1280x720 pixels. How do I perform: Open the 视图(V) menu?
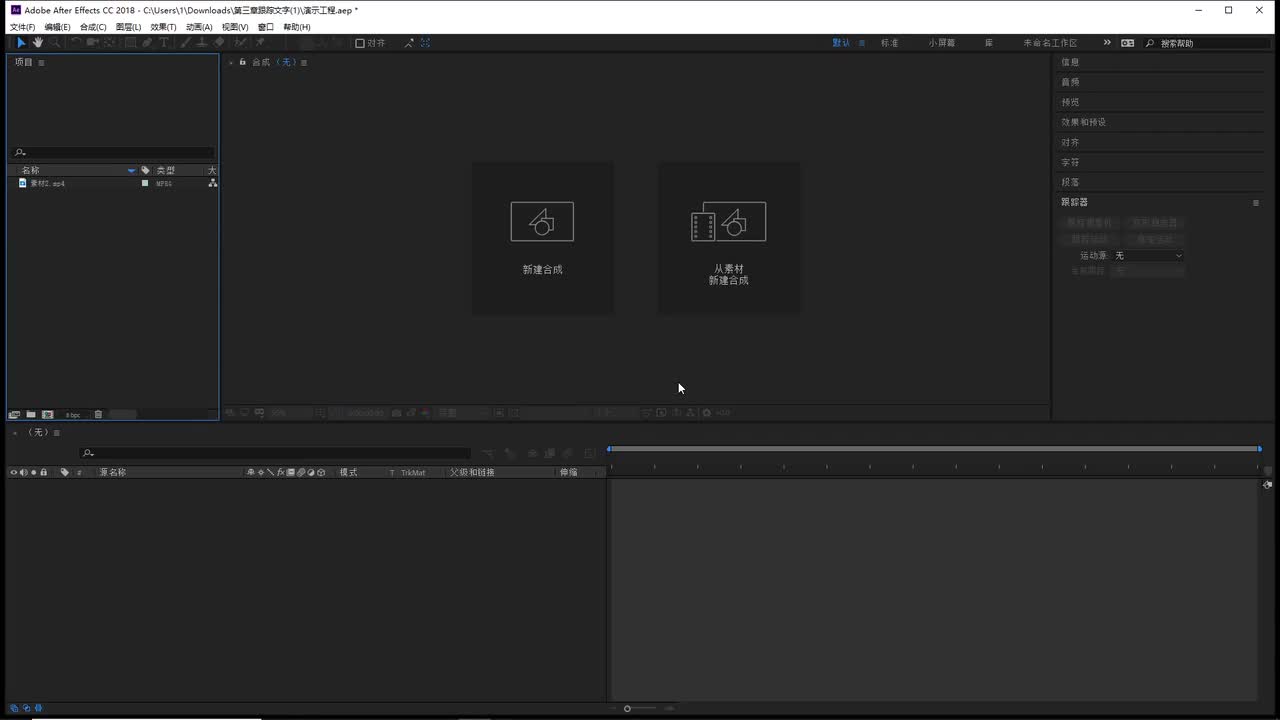click(x=235, y=27)
